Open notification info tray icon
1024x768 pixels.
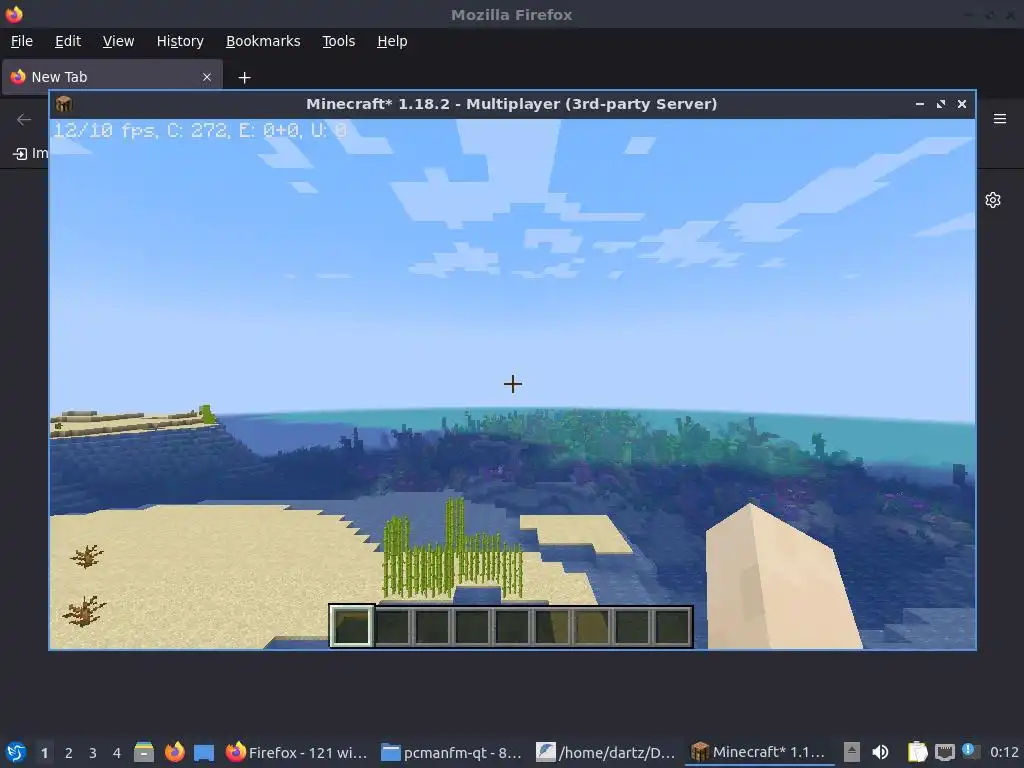tap(970, 751)
